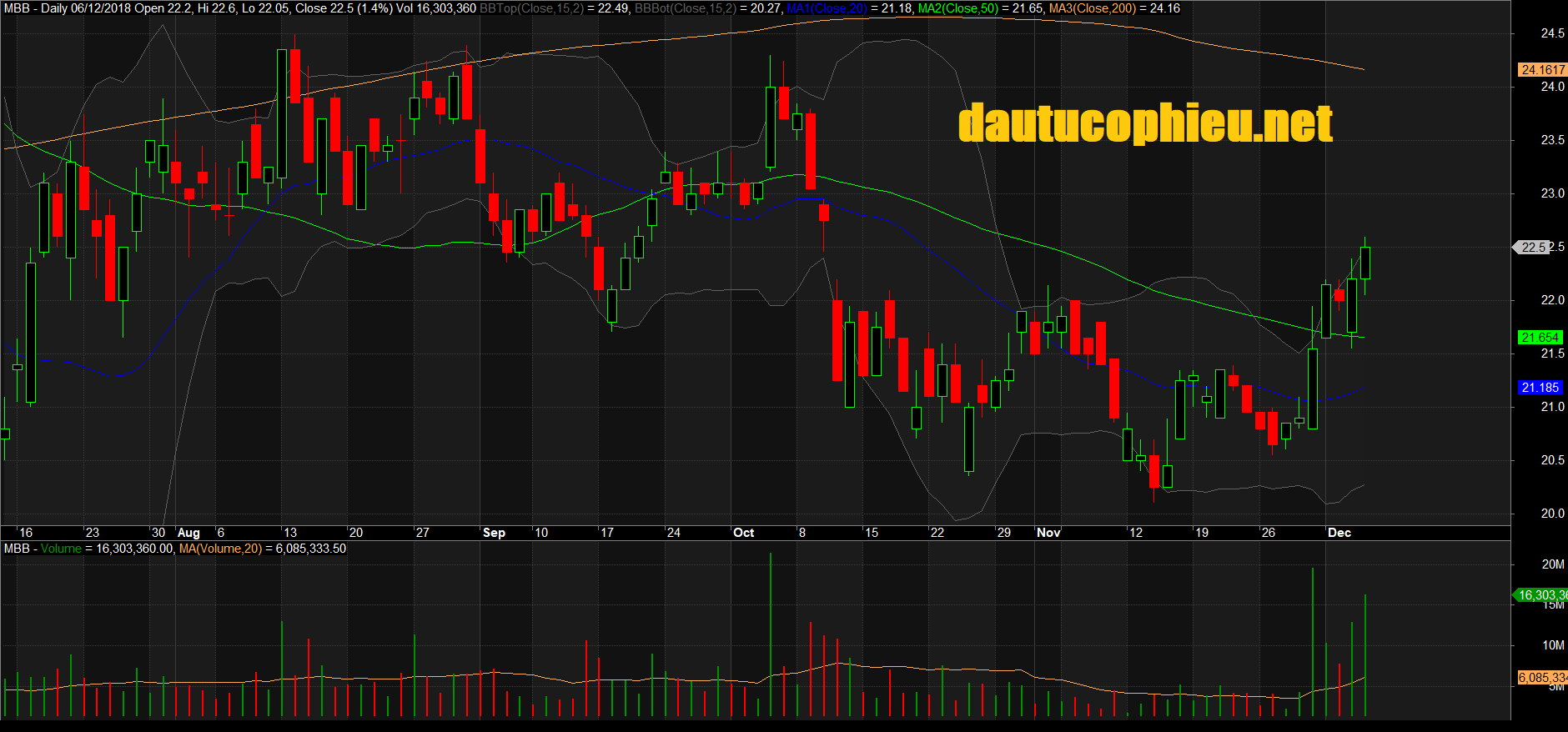This screenshot has height=732, width=1568.
Task: Click the Sep label on time axis
Action: tap(494, 533)
